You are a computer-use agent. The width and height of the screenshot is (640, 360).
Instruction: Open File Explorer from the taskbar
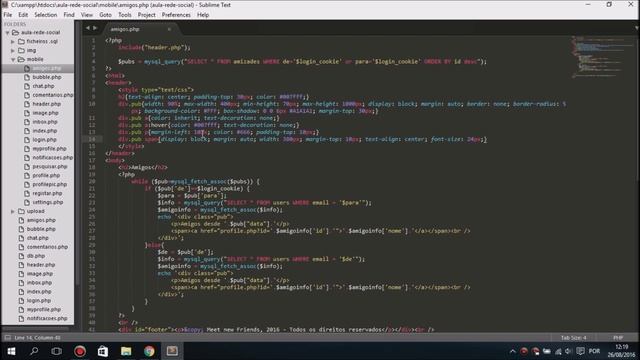[x=126, y=351]
